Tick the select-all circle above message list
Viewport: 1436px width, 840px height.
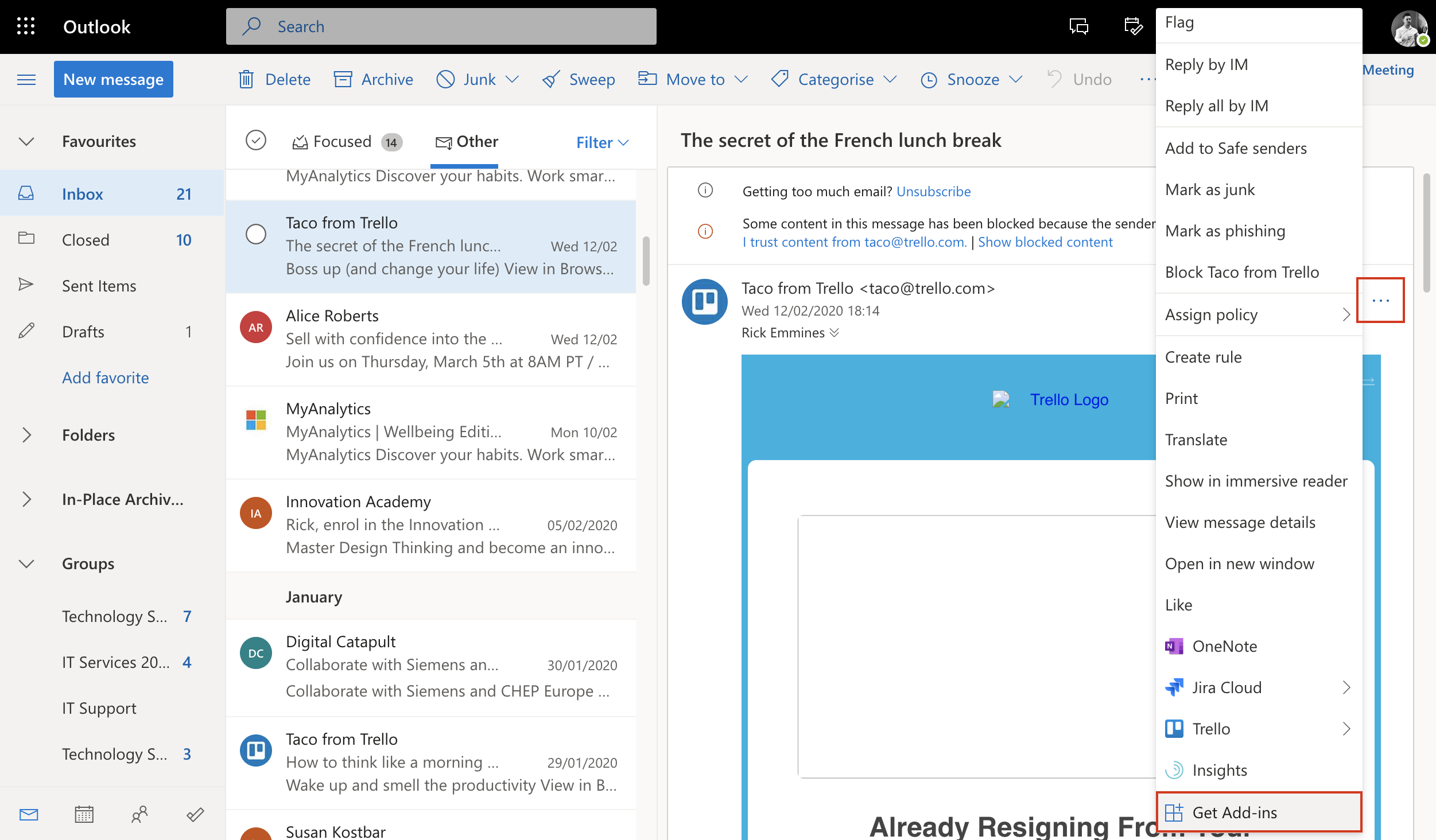(x=255, y=141)
